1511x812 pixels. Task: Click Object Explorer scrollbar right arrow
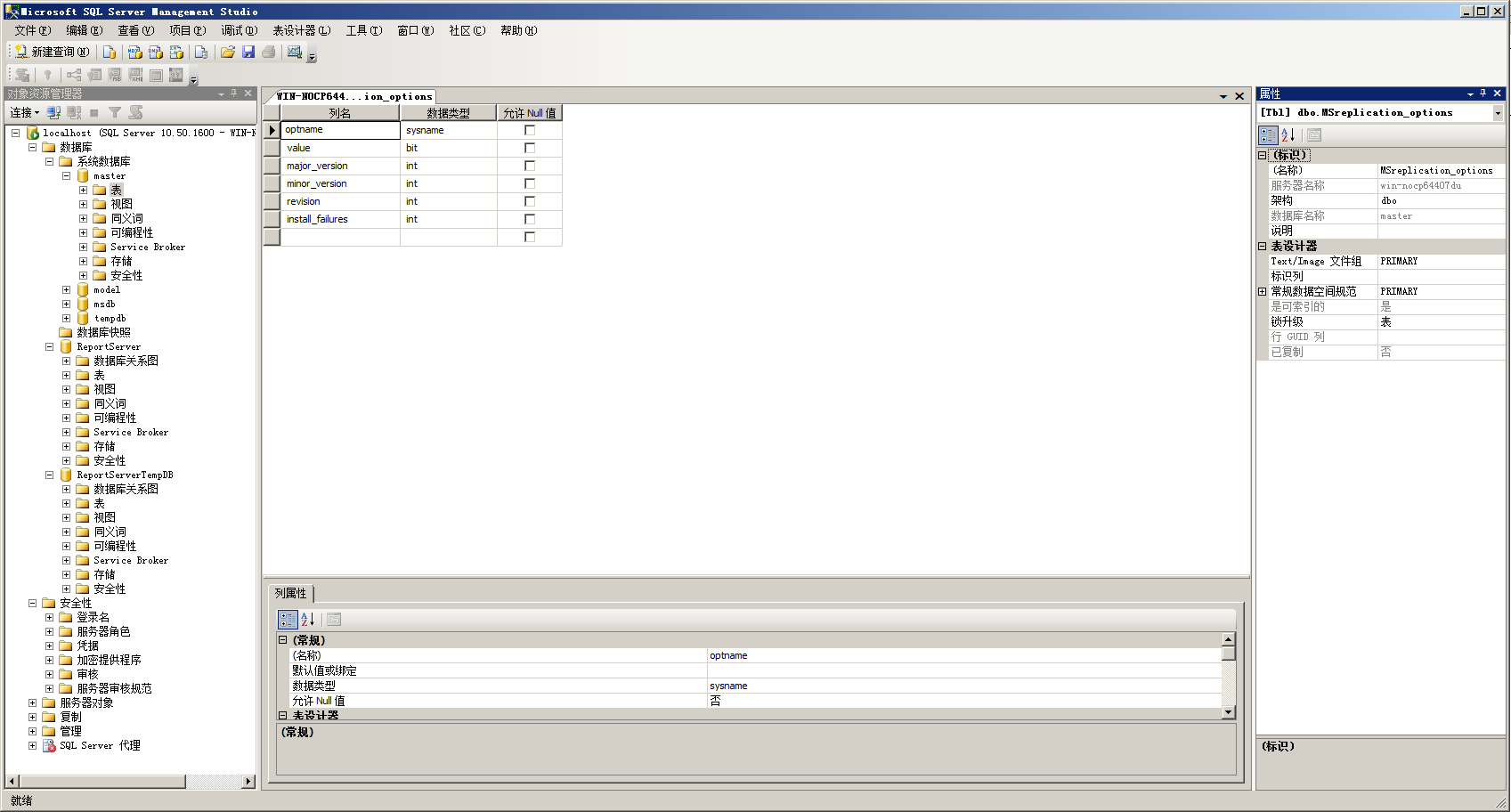[248, 782]
